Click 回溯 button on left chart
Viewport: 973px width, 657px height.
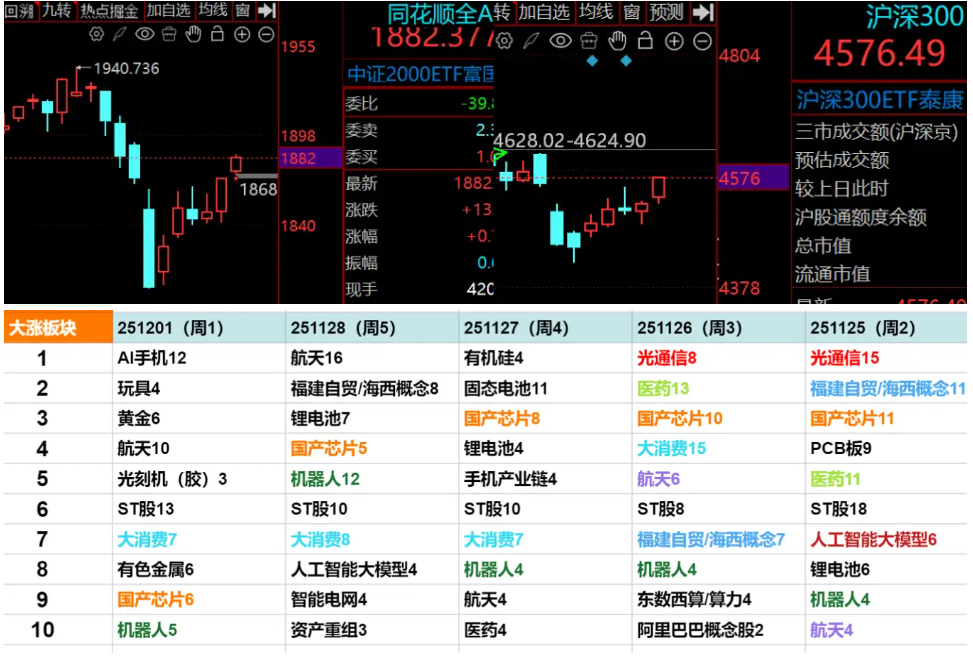tap(19, 10)
